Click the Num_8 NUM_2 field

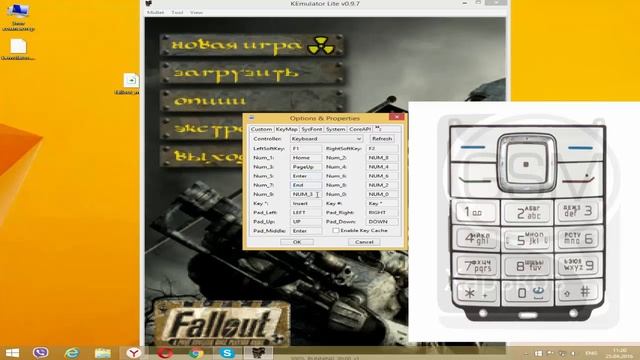[x=382, y=185]
